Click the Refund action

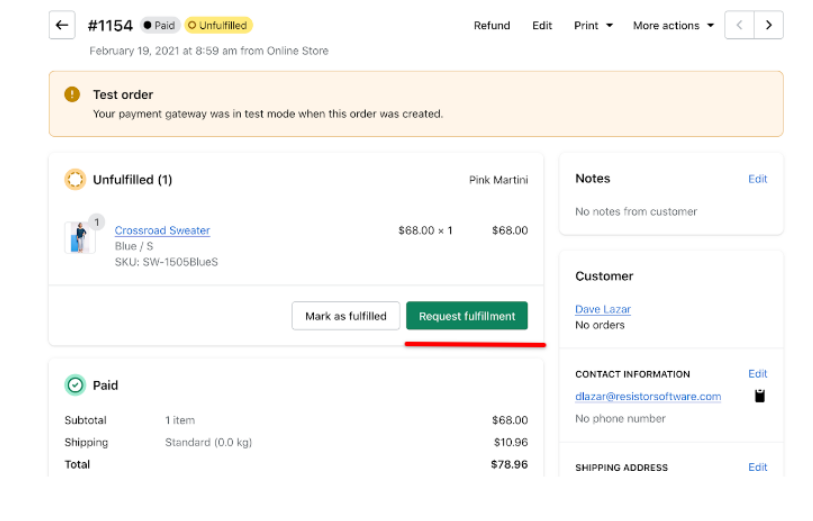[492, 26]
